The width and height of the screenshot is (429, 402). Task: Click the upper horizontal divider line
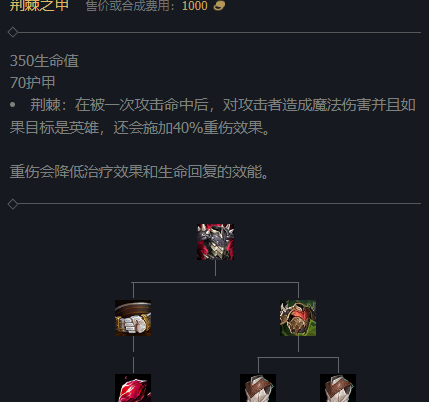point(219,32)
